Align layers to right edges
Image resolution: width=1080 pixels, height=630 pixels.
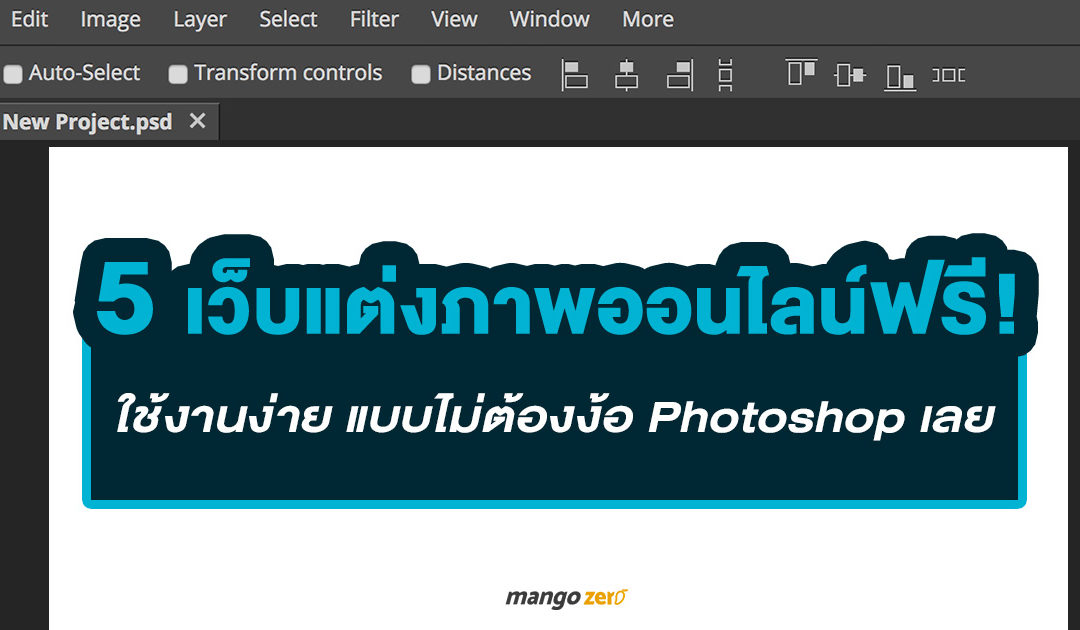pos(680,74)
